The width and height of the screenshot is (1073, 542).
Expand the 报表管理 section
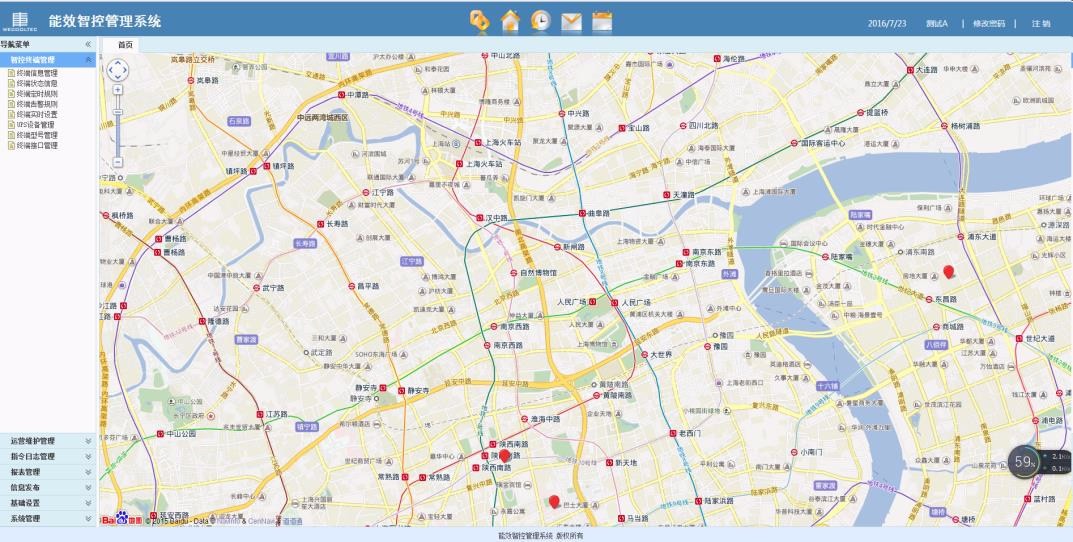(48, 472)
